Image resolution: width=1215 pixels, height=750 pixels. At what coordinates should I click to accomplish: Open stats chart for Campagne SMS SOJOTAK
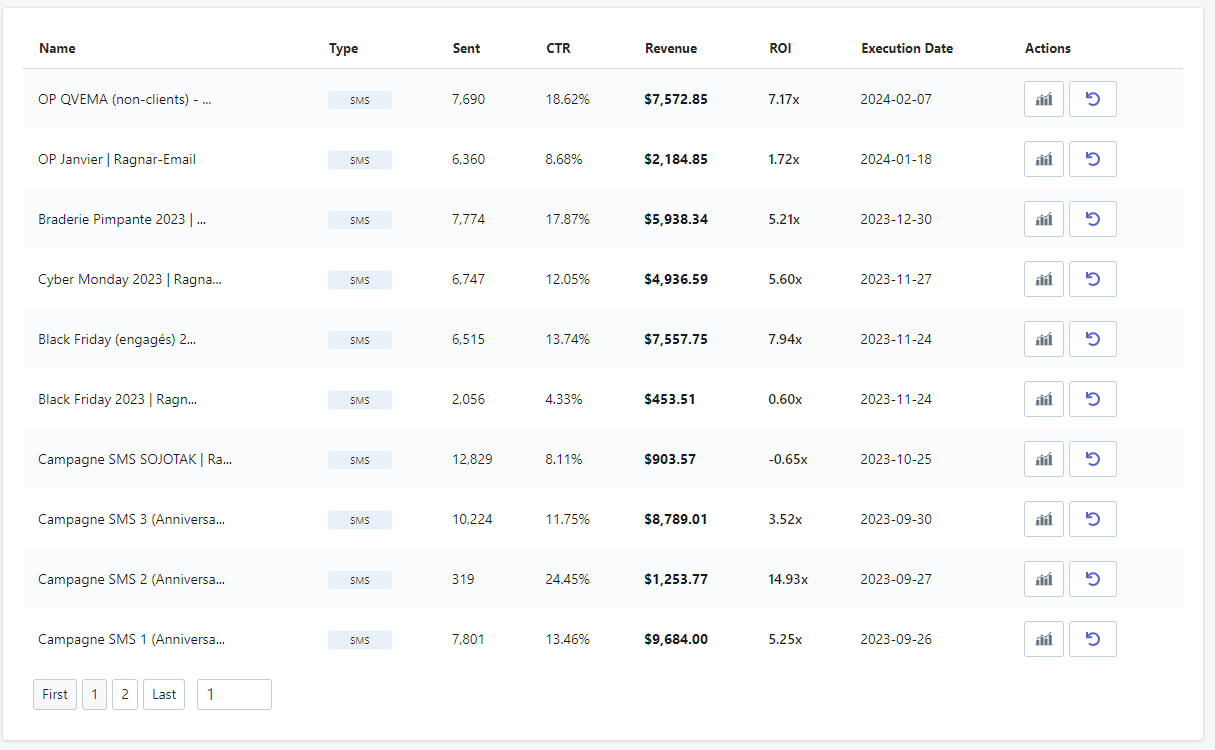pyautogui.click(x=1044, y=459)
